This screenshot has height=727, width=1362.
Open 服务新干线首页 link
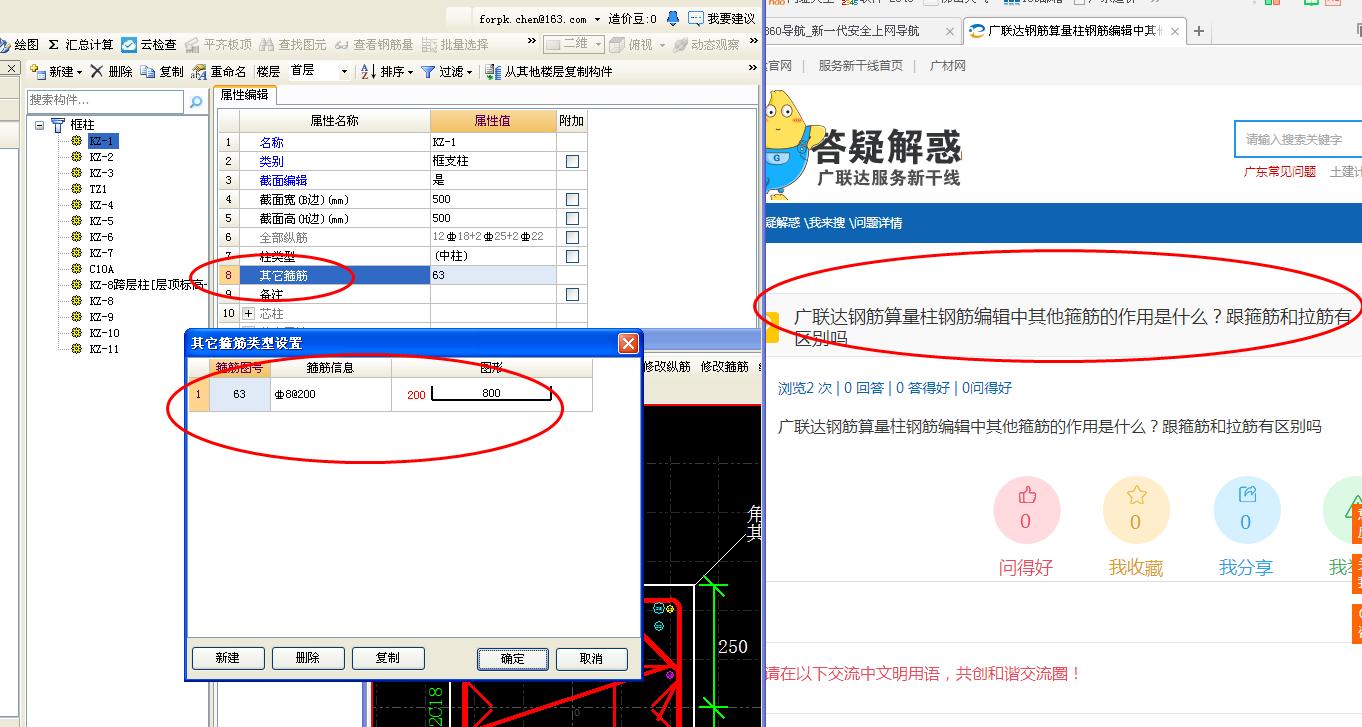point(860,65)
